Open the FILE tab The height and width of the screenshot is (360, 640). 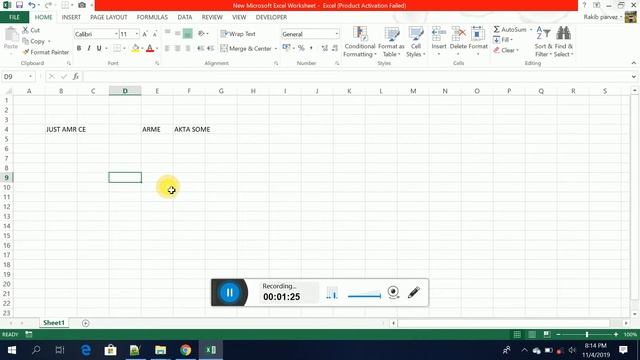(x=14, y=17)
